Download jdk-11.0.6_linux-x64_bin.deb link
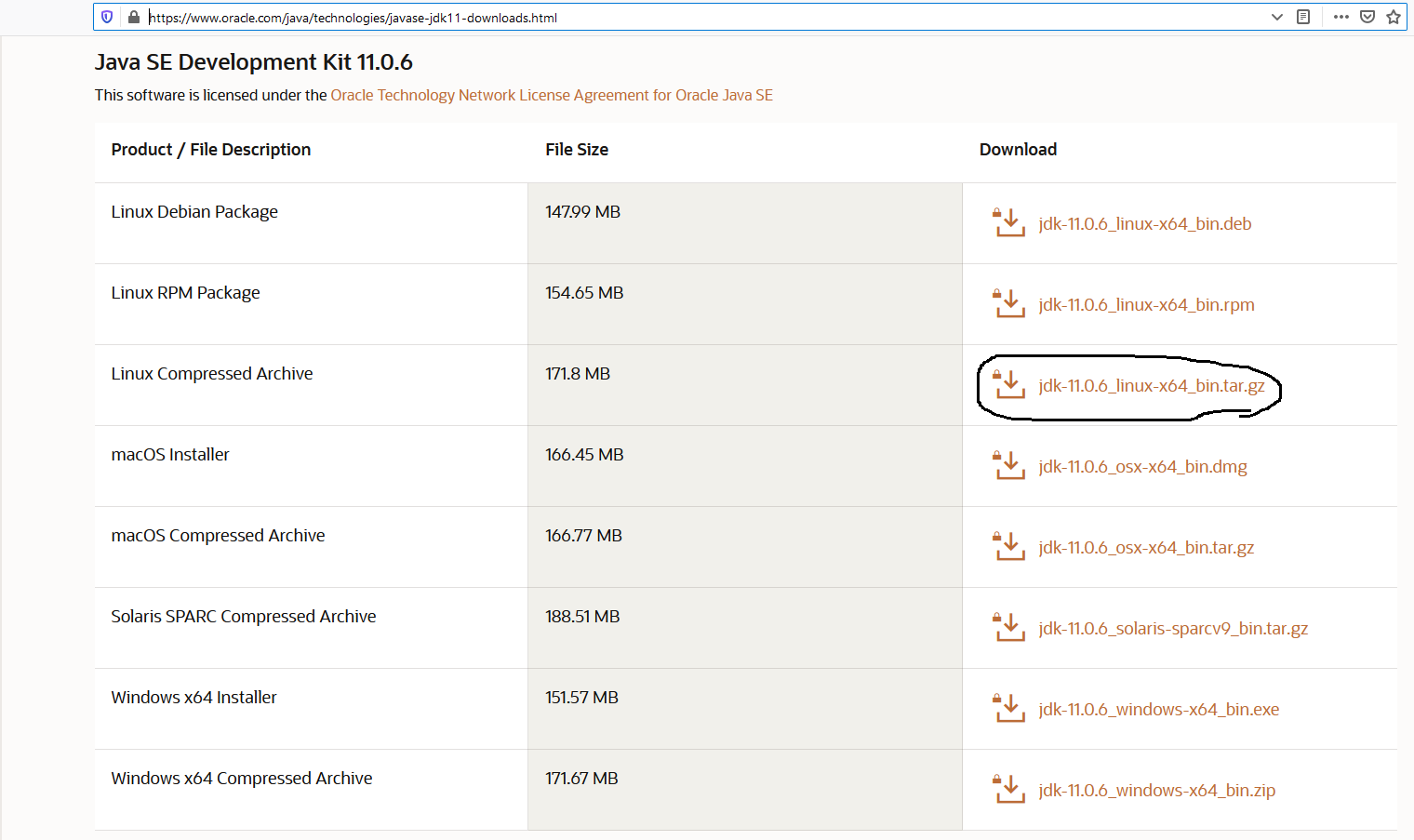 1145,223
